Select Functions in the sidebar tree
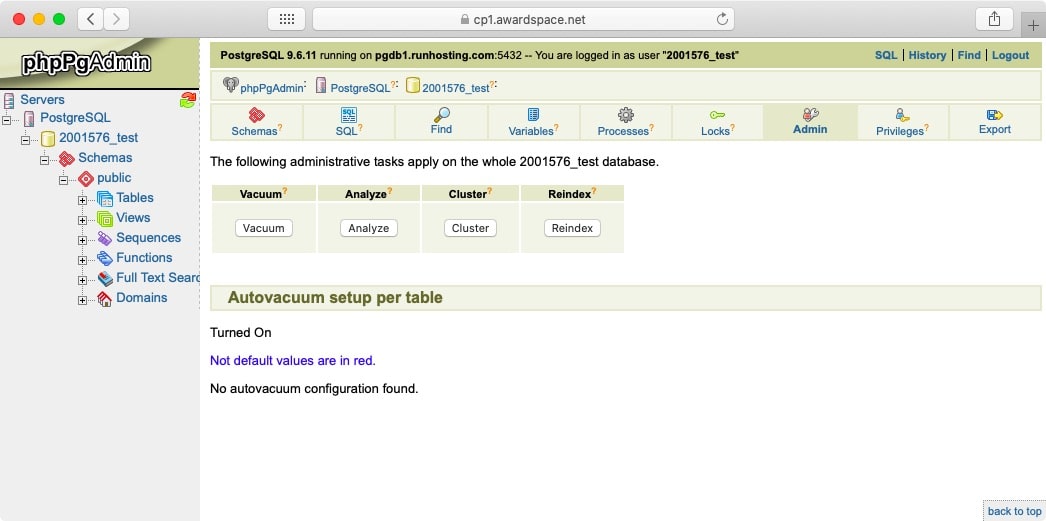 click(x=144, y=258)
